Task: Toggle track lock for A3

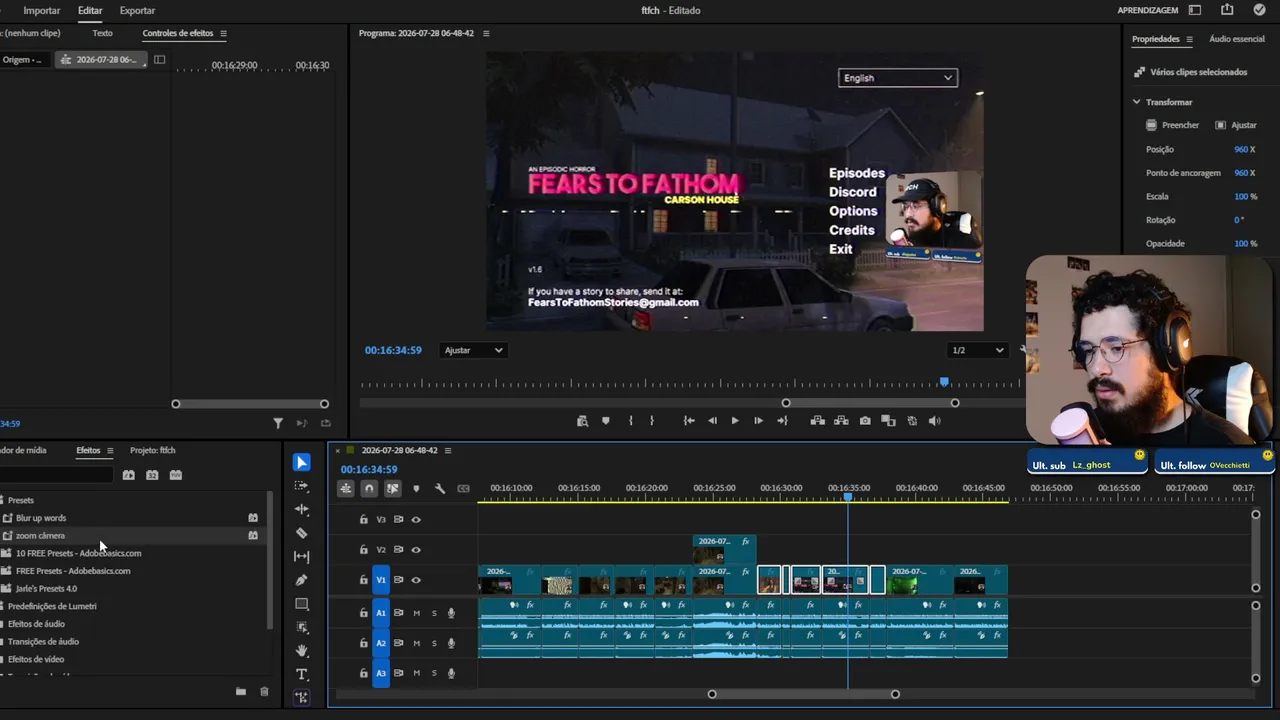Action: (364, 673)
